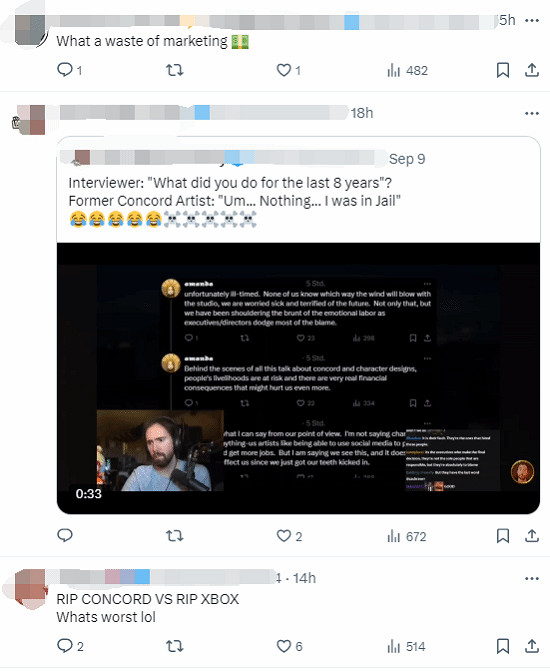
Task: View analytics showing 672 views
Action: point(407,536)
